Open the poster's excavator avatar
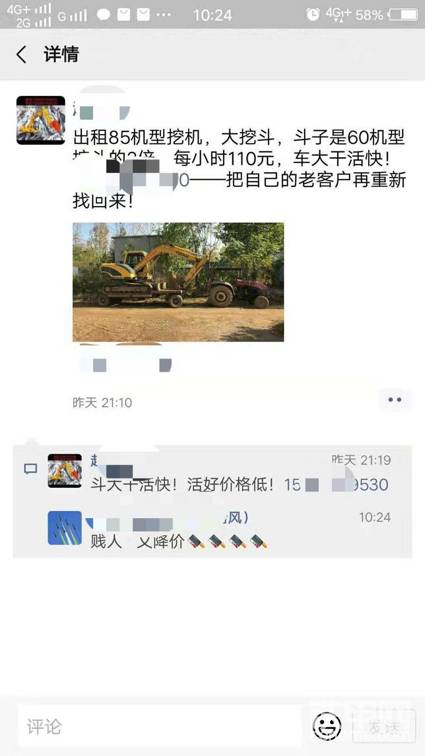Viewport: 425px width, 756px height. click(x=41, y=120)
